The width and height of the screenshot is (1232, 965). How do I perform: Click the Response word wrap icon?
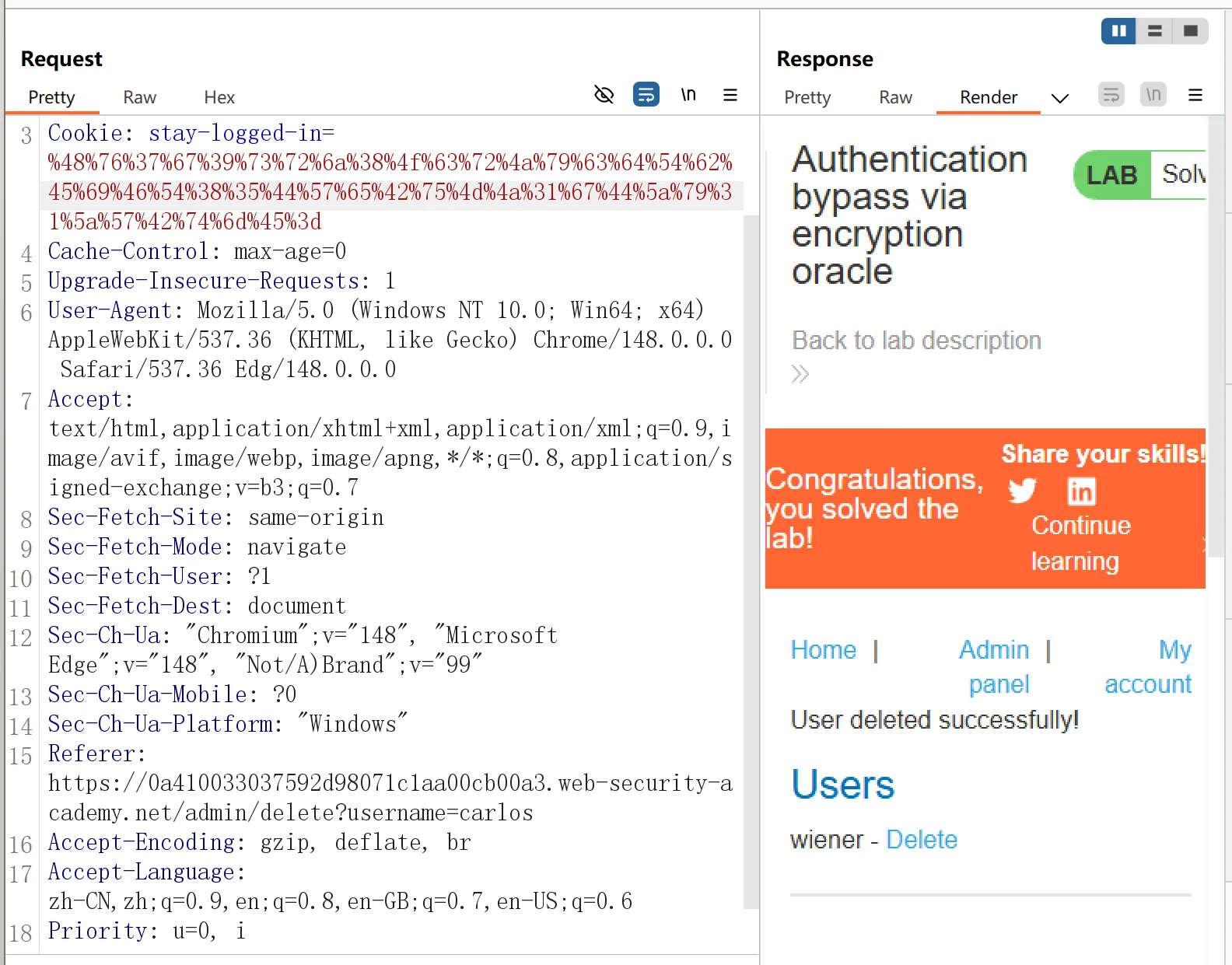point(1111,95)
